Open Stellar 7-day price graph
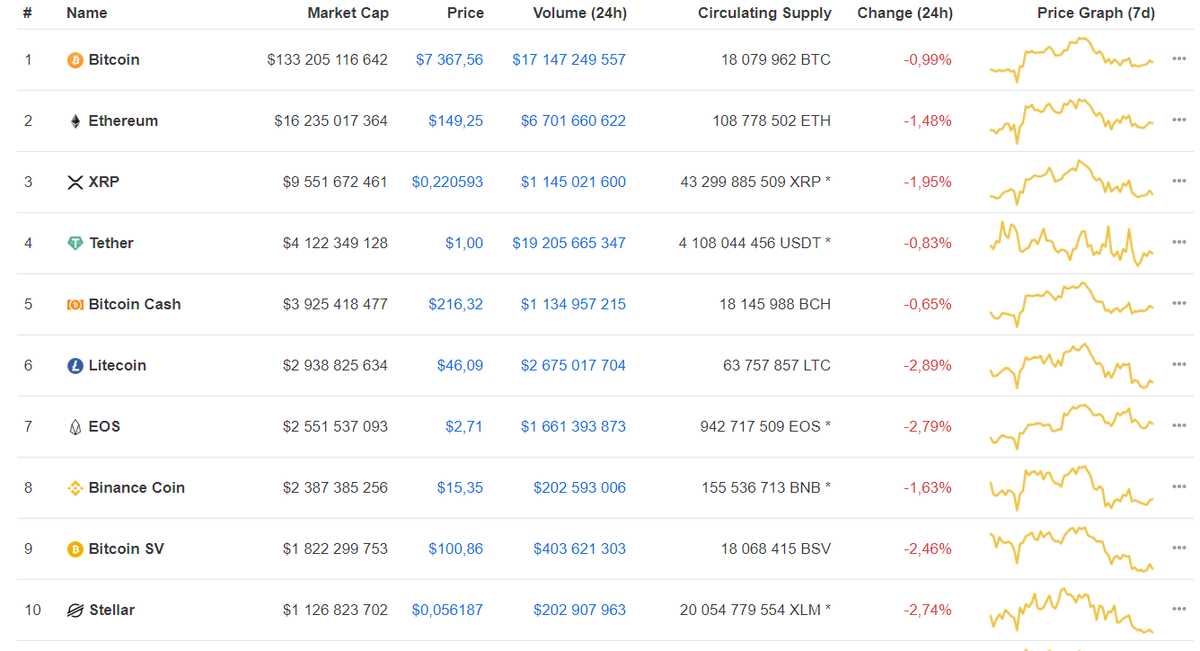 point(1071,610)
